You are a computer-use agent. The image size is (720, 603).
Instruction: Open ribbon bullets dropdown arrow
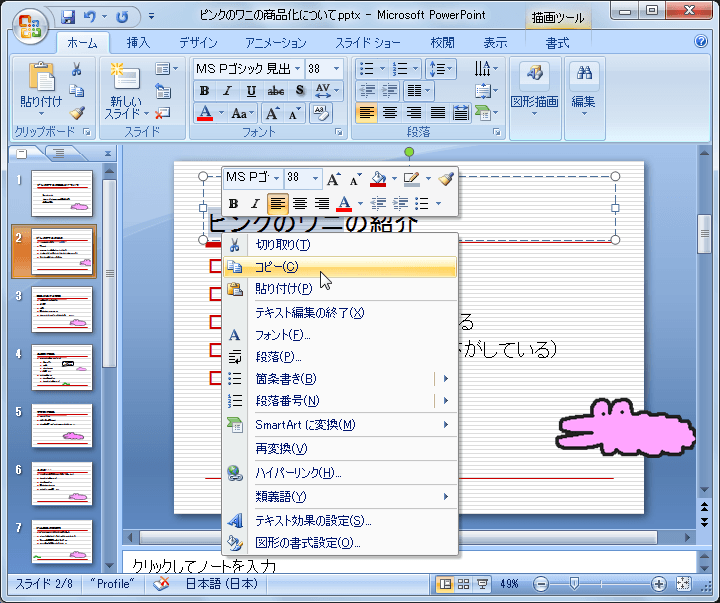click(382, 69)
